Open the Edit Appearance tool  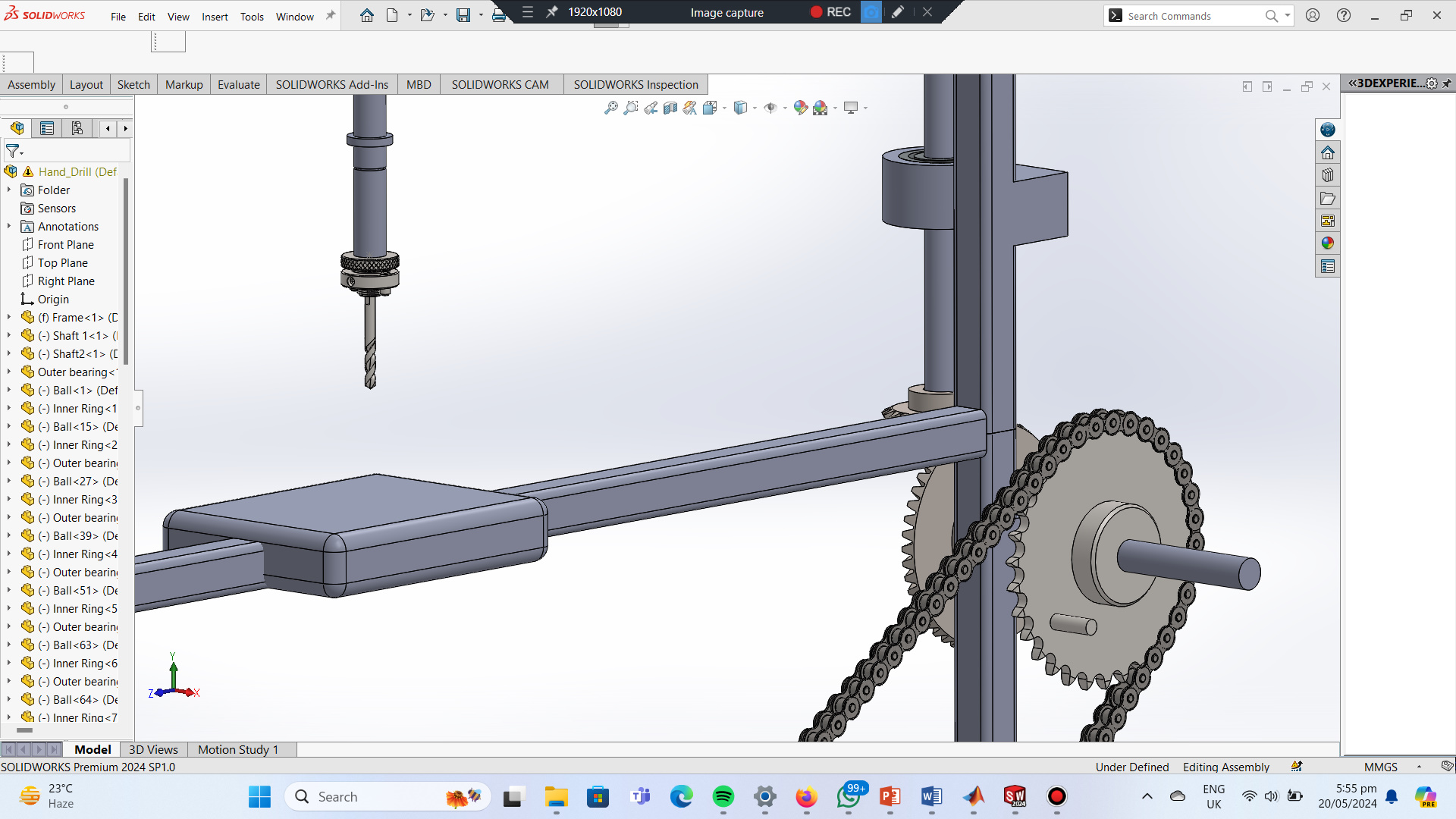pyautogui.click(x=800, y=108)
